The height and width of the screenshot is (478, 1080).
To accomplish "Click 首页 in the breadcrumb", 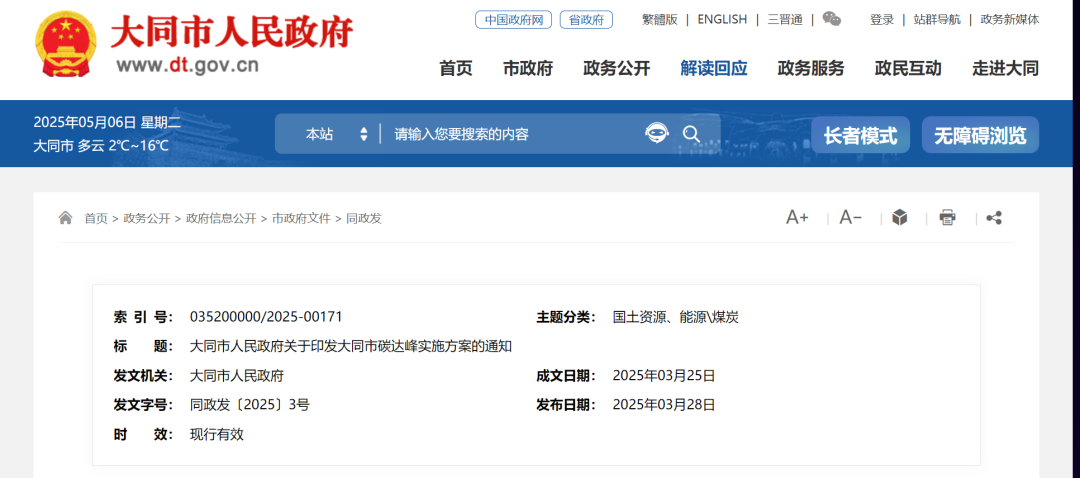I will point(96,218).
